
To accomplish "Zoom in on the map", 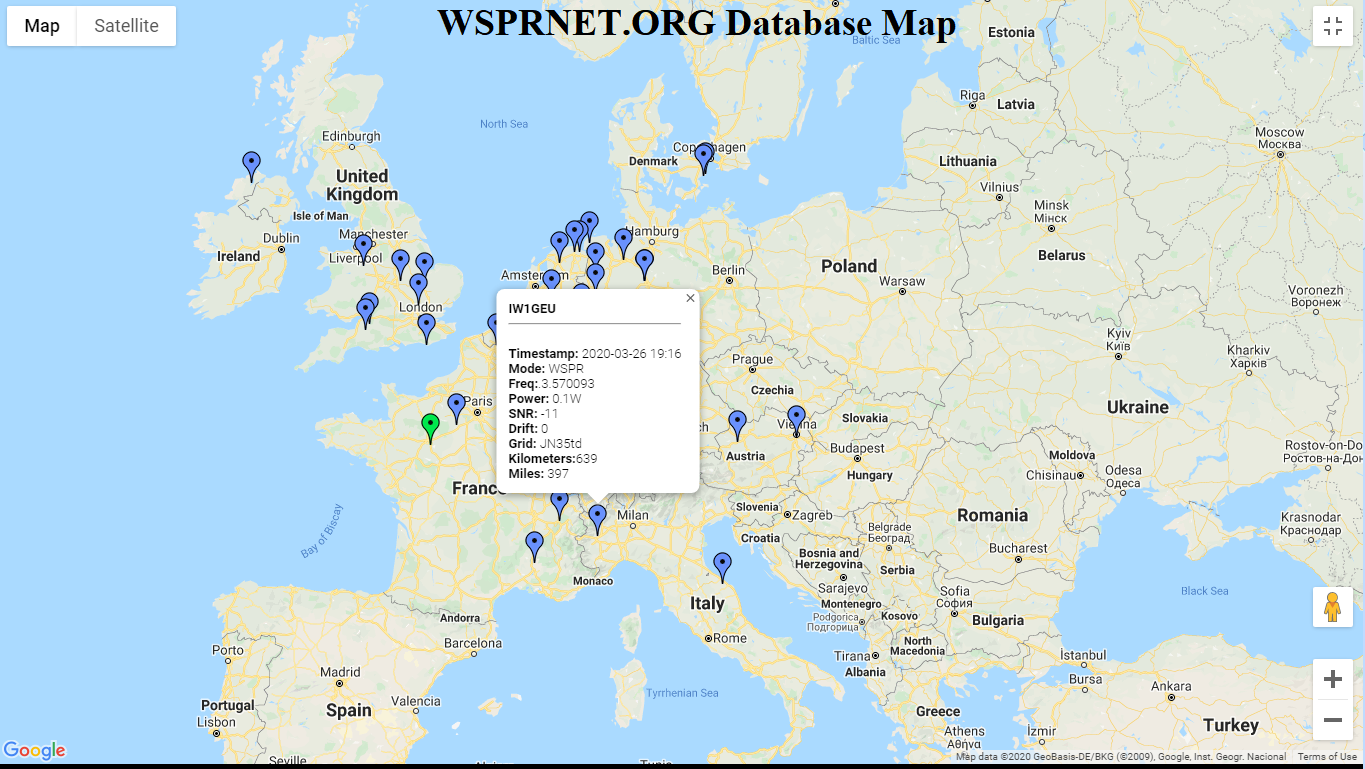I will point(1333,680).
